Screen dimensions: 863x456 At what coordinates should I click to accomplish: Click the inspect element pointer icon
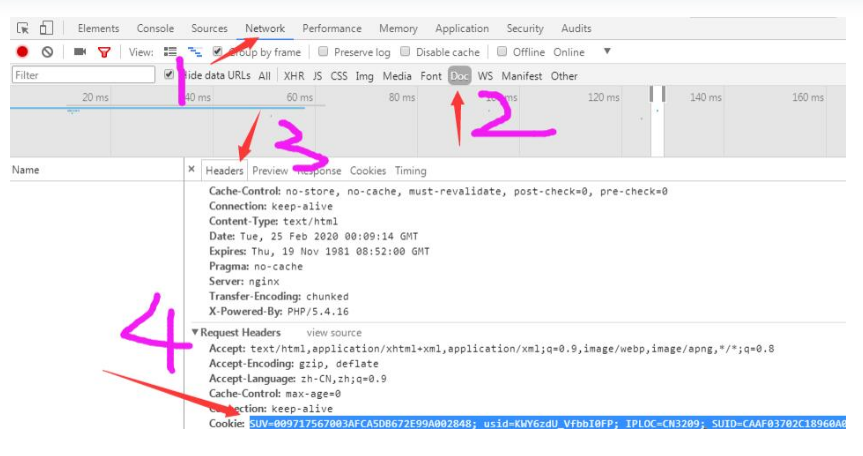click(23, 29)
